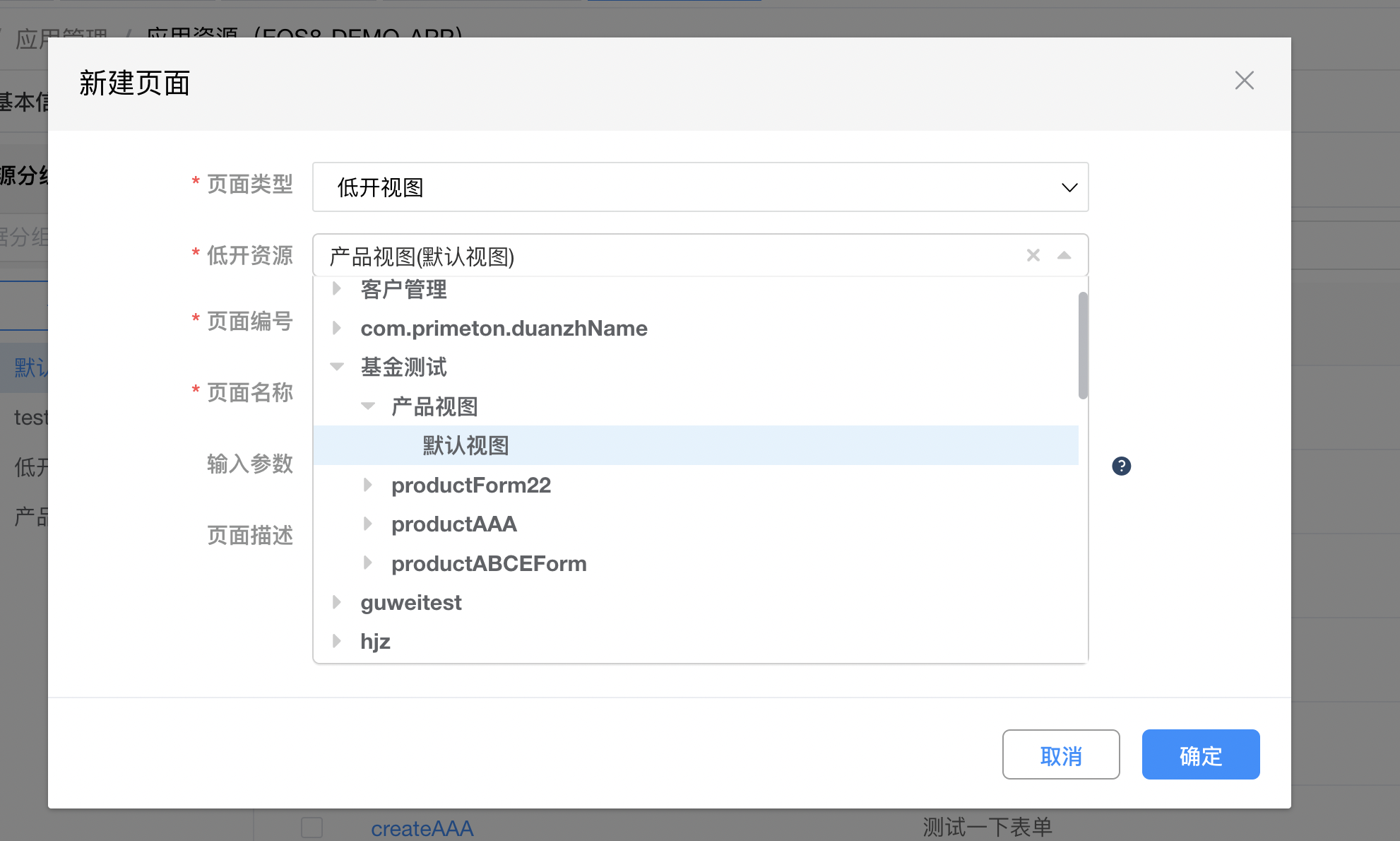Collapse the 基金测试 tree node
1400x841 pixels.
[x=337, y=367]
